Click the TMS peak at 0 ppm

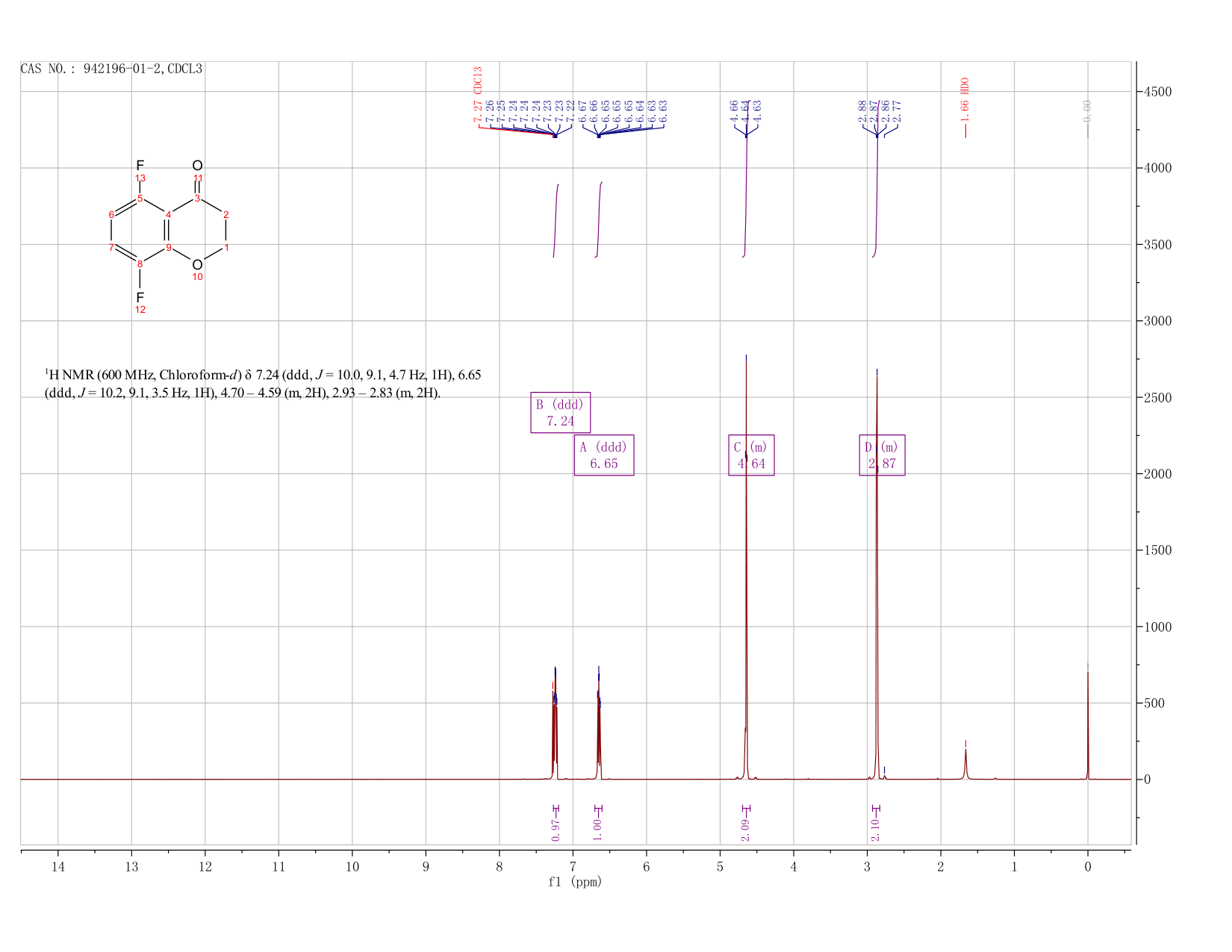1088,724
